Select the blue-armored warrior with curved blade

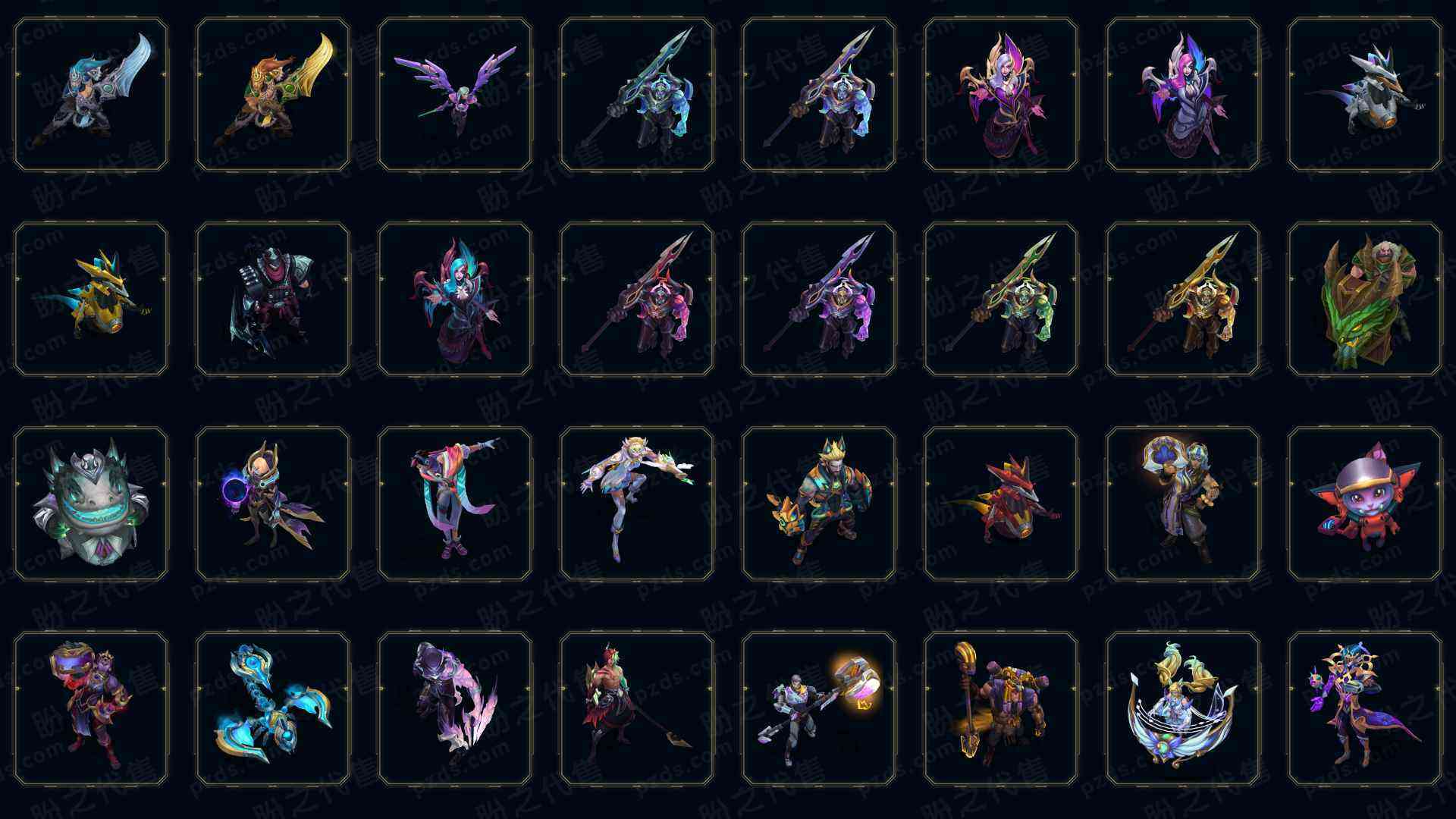point(91,94)
